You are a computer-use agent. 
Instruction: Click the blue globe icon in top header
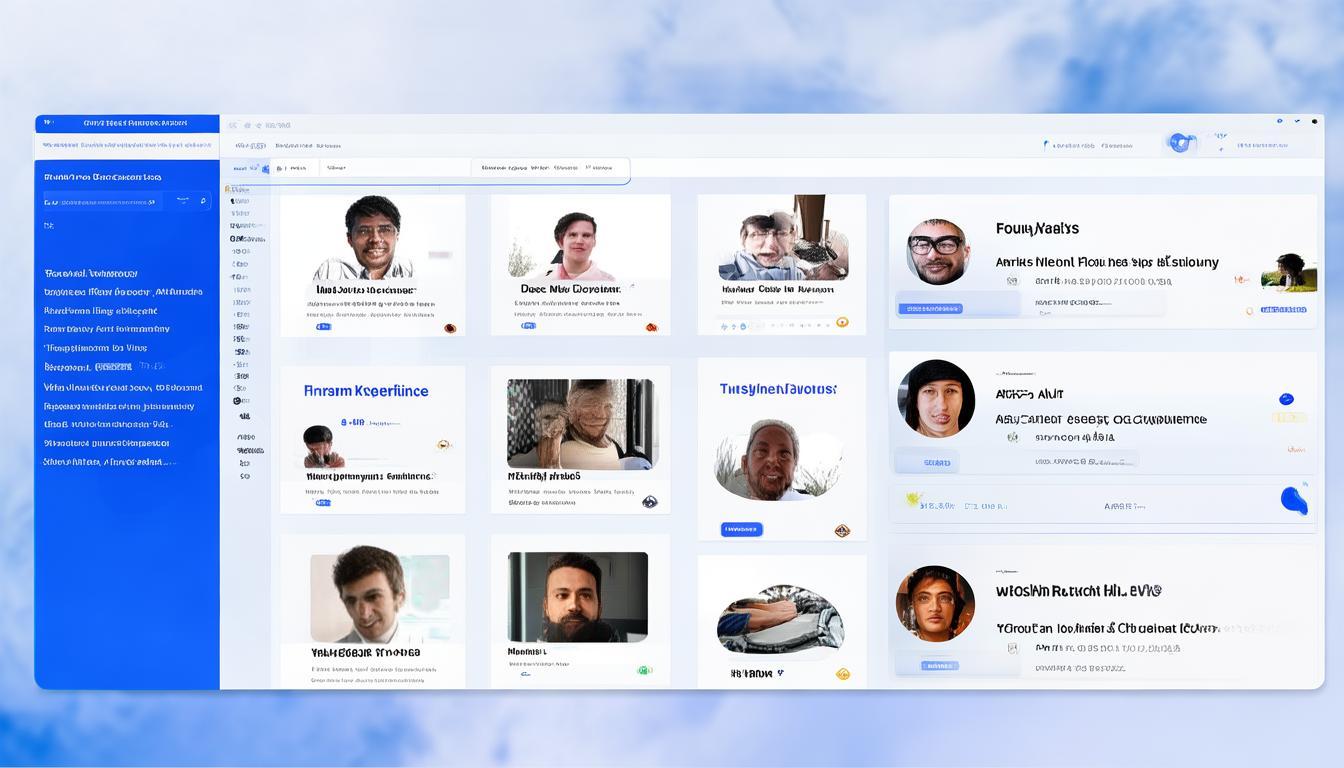(1180, 143)
